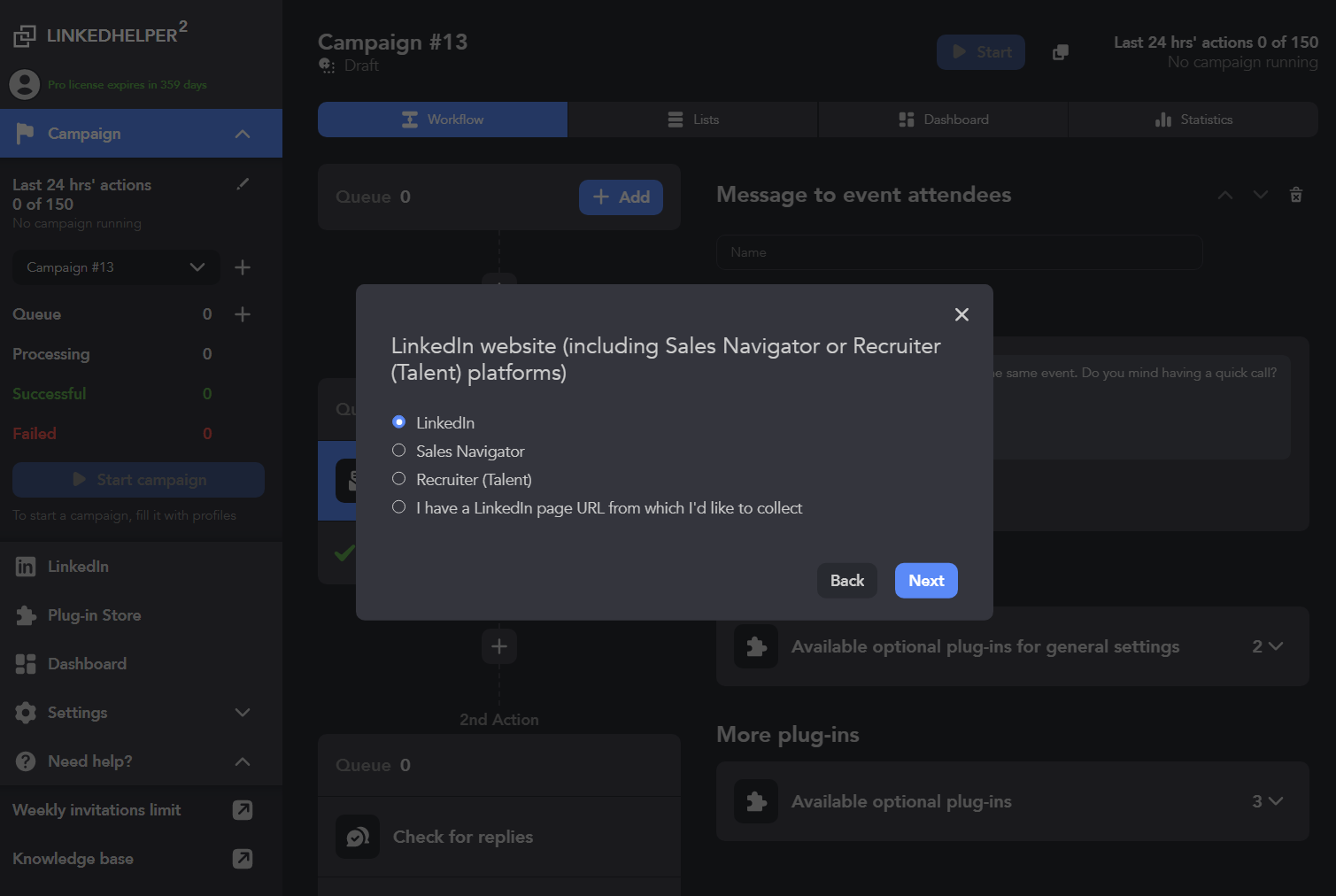Click the Settings gear icon

tap(26, 713)
